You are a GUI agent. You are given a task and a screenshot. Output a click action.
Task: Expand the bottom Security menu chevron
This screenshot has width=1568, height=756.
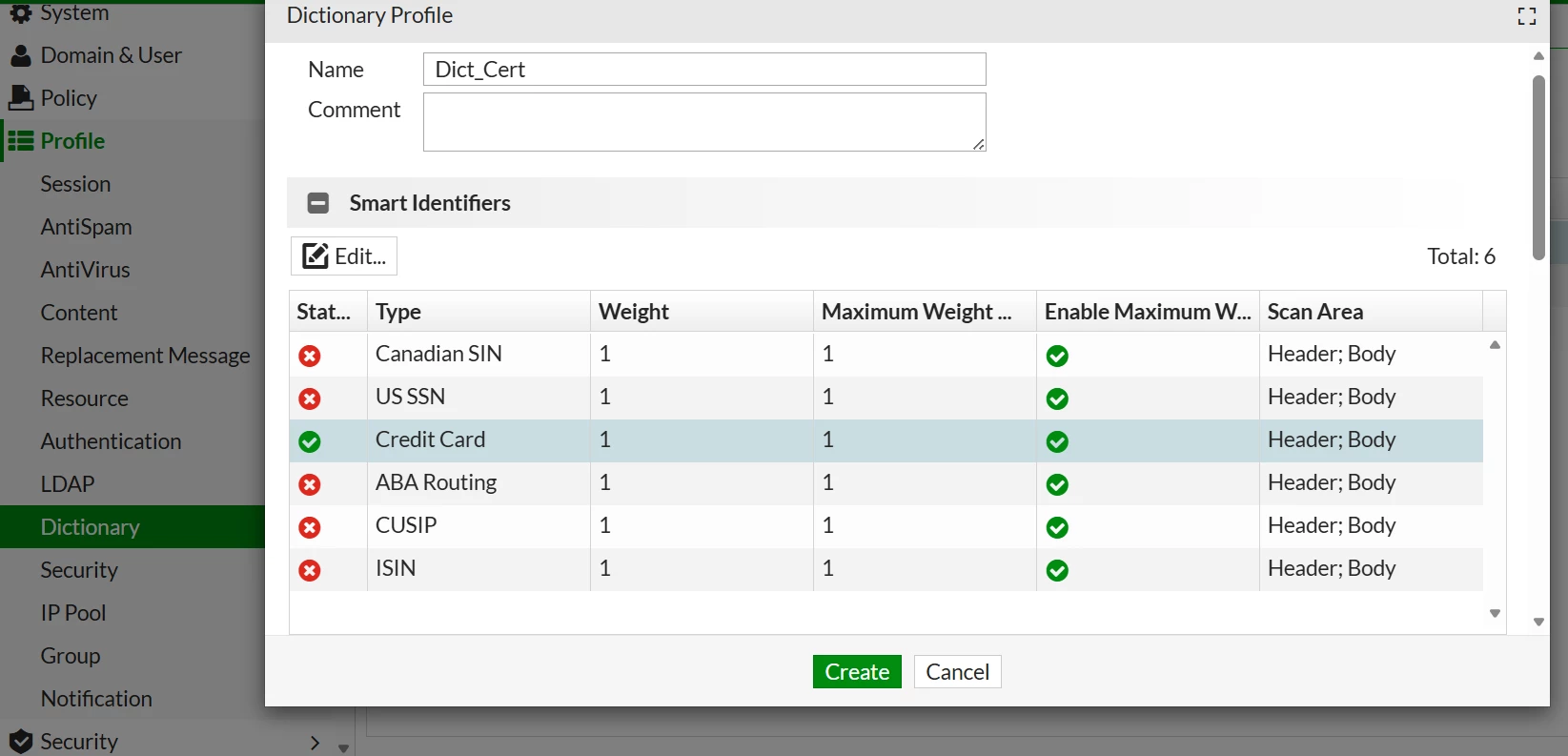[316, 743]
